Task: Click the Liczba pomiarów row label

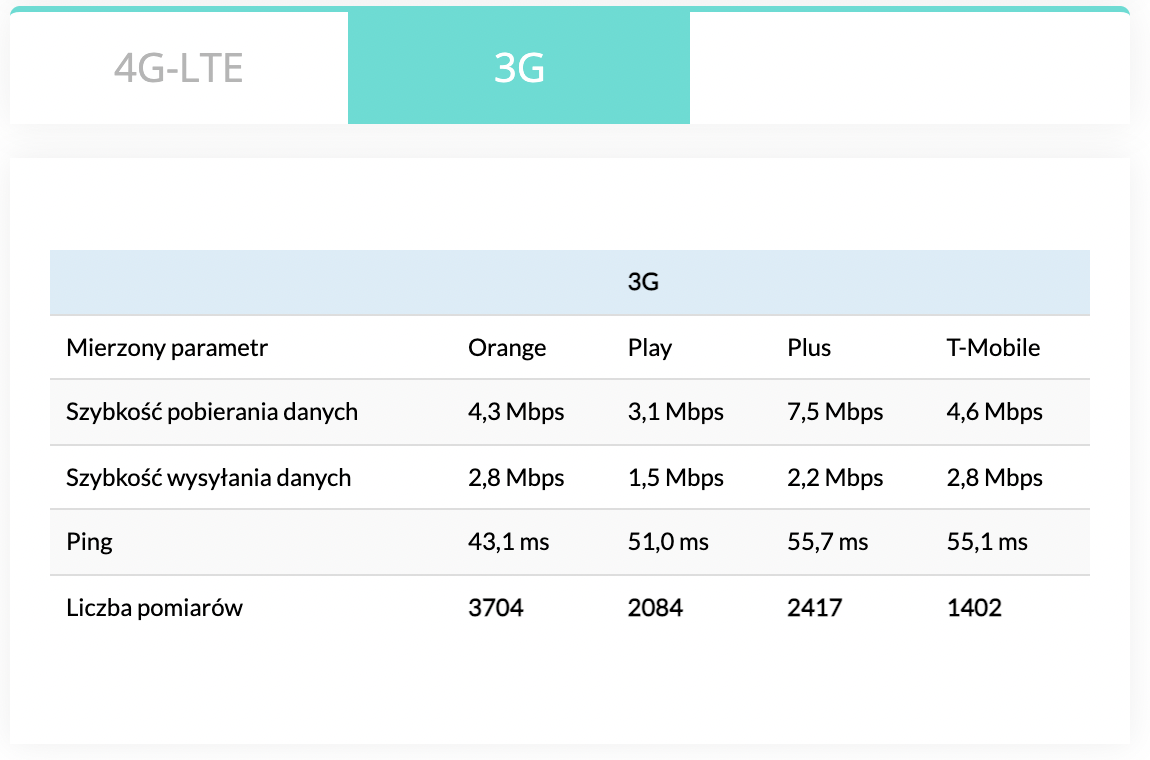Action: 154,607
